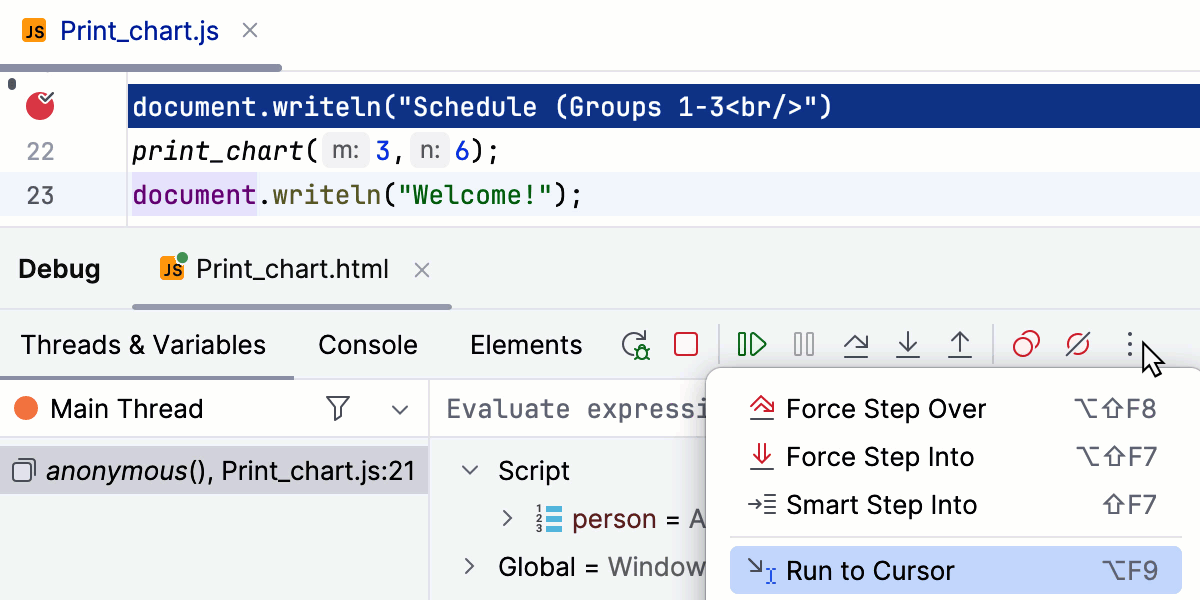Viewport: 1200px width, 600px height.
Task: Expand the person array variable
Action: [x=509, y=518]
